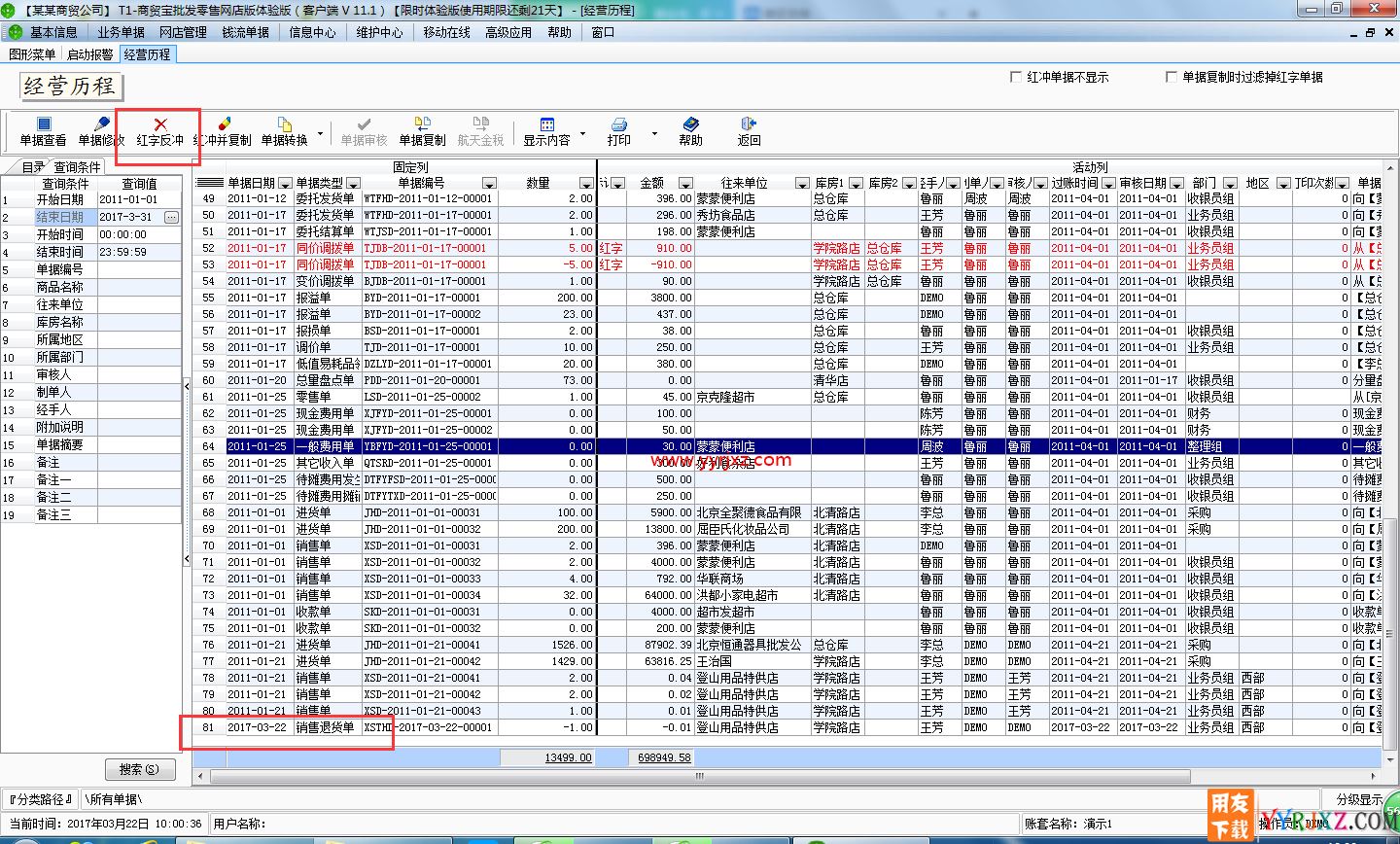Open the 显示内容 dropdown arrow
The image size is (1400, 844).
pyautogui.click(x=582, y=133)
